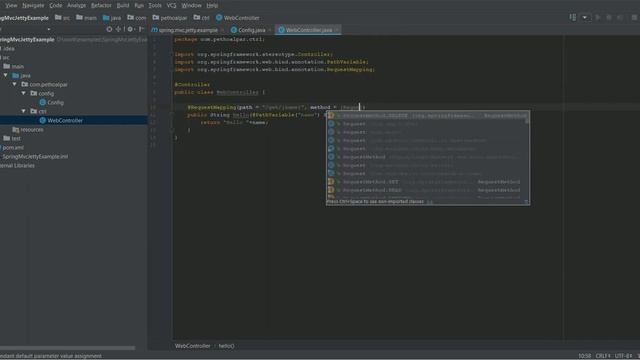Click WebController in bottom editor breadcrumb
Viewport: 640px width, 360px height.
pyautogui.click(x=192, y=346)
